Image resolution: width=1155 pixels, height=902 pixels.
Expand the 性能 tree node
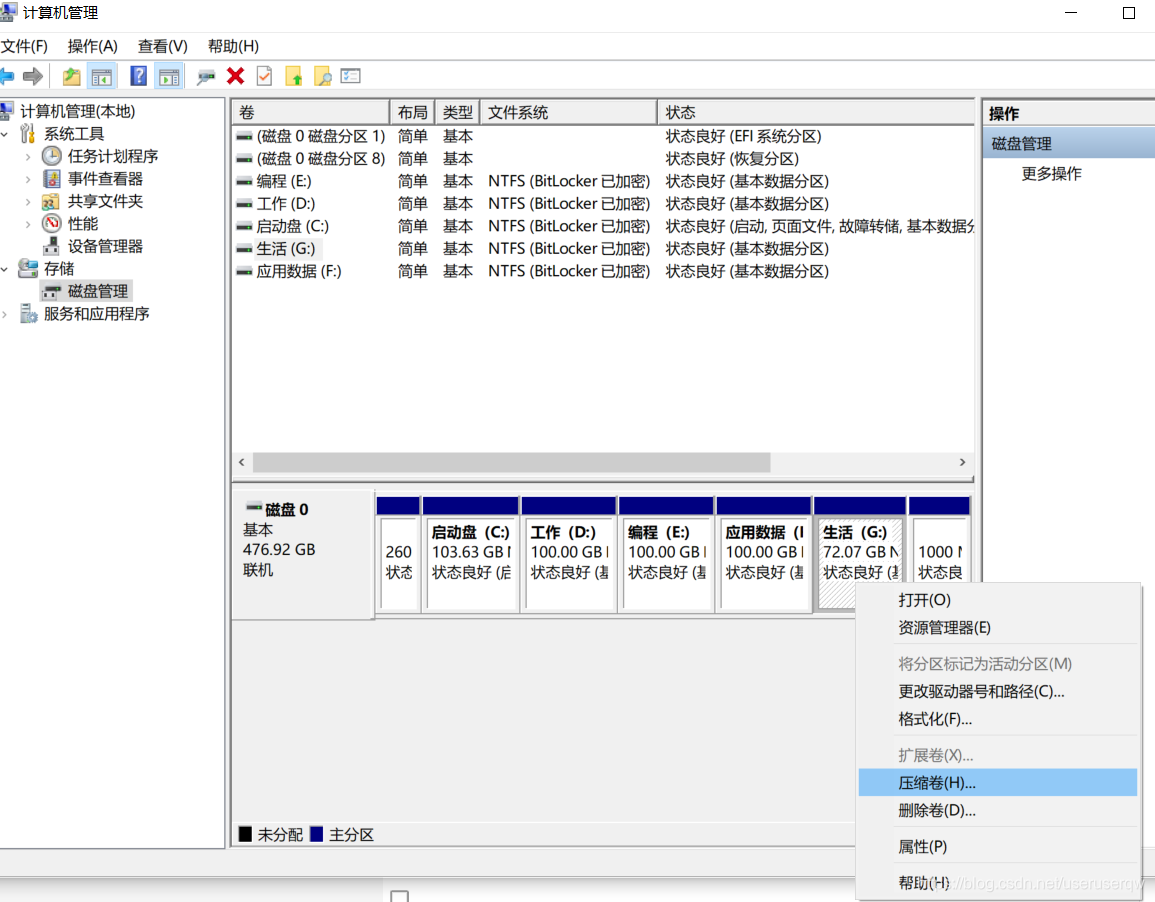[28, 225]
